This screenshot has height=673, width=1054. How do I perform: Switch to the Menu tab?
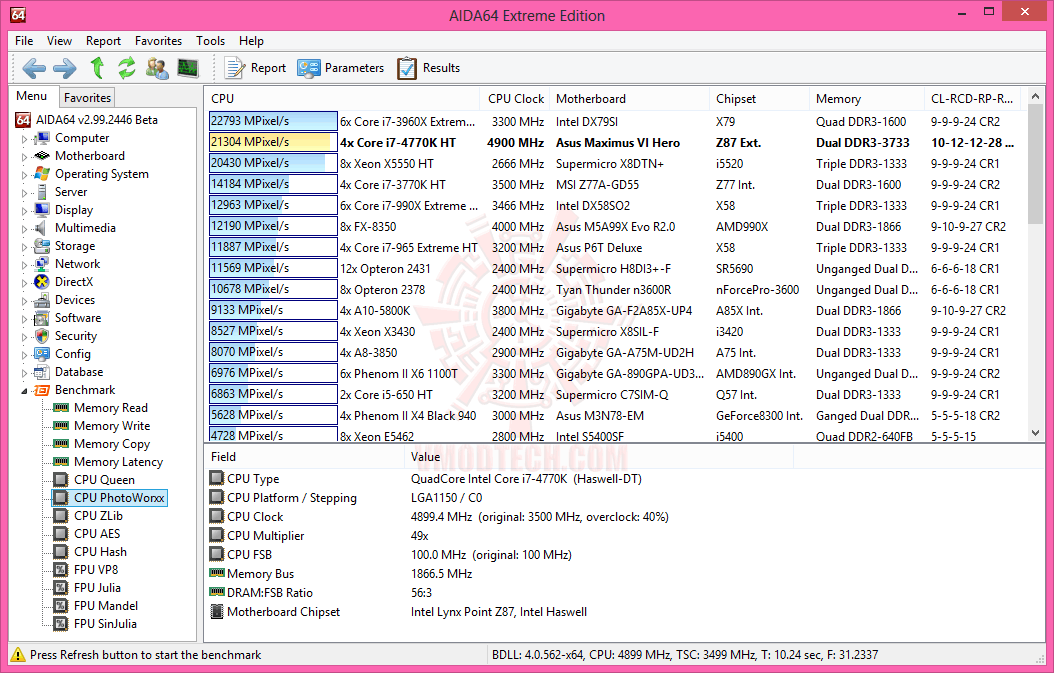(32, 96)
